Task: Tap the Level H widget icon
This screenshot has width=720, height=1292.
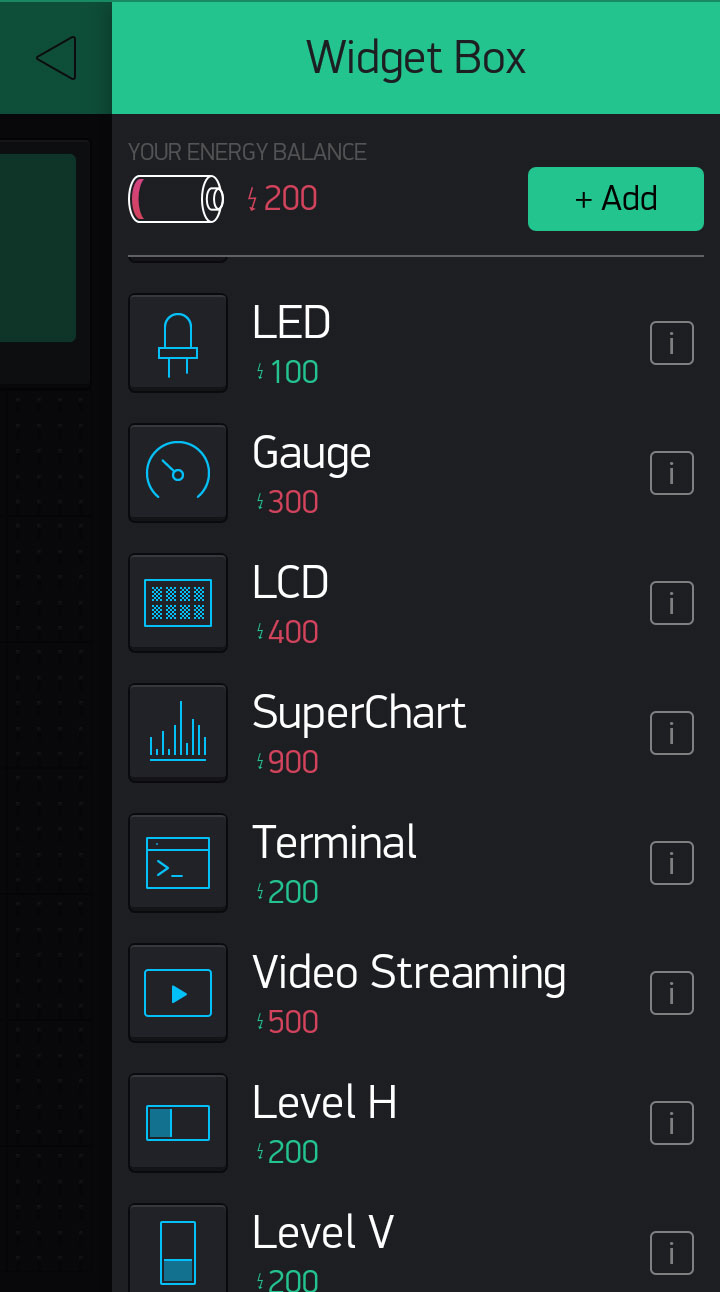Action: pyautogui.click(x=178, y=1123)
